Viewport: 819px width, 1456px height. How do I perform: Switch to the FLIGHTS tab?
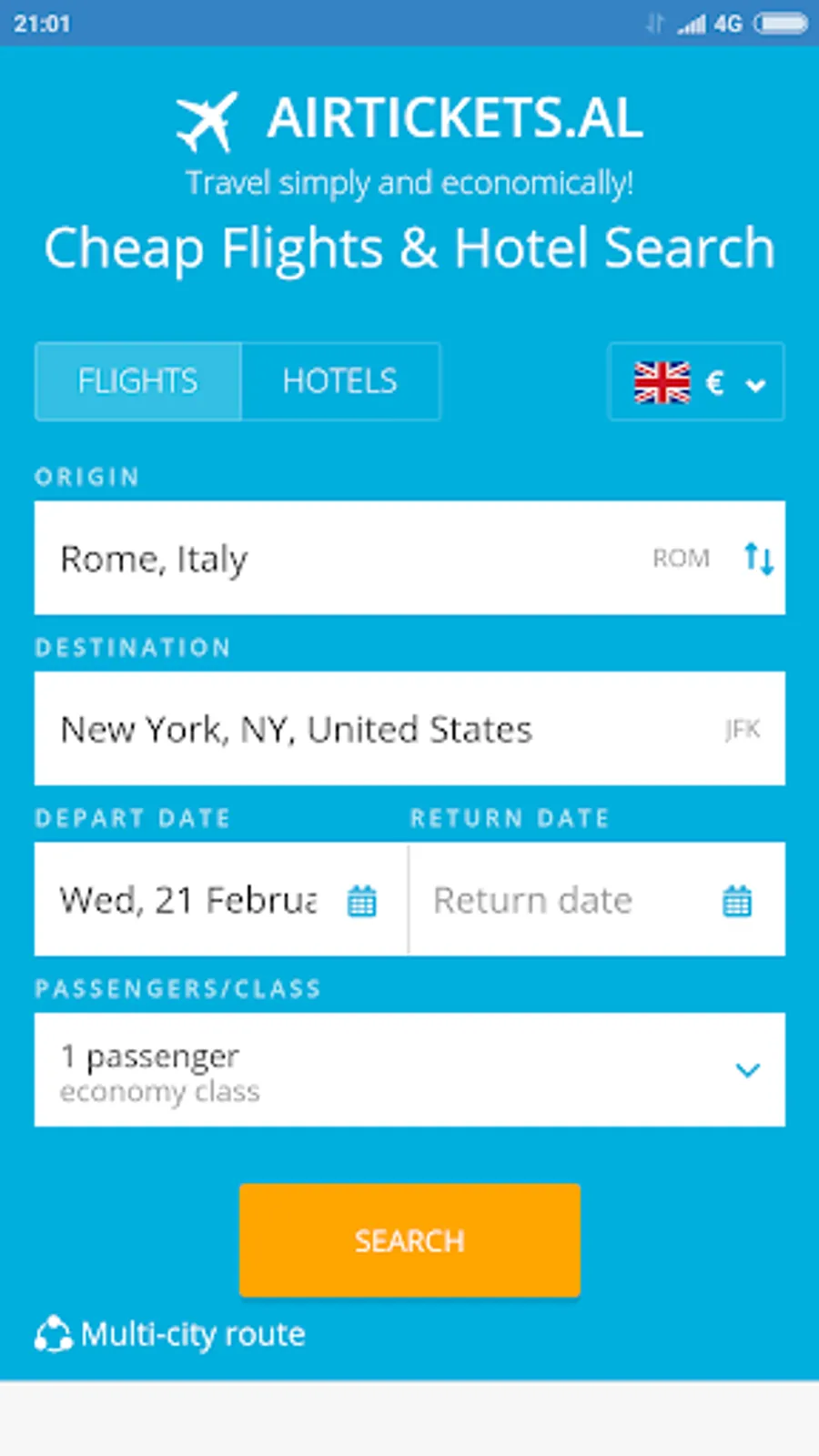point(137,381)
